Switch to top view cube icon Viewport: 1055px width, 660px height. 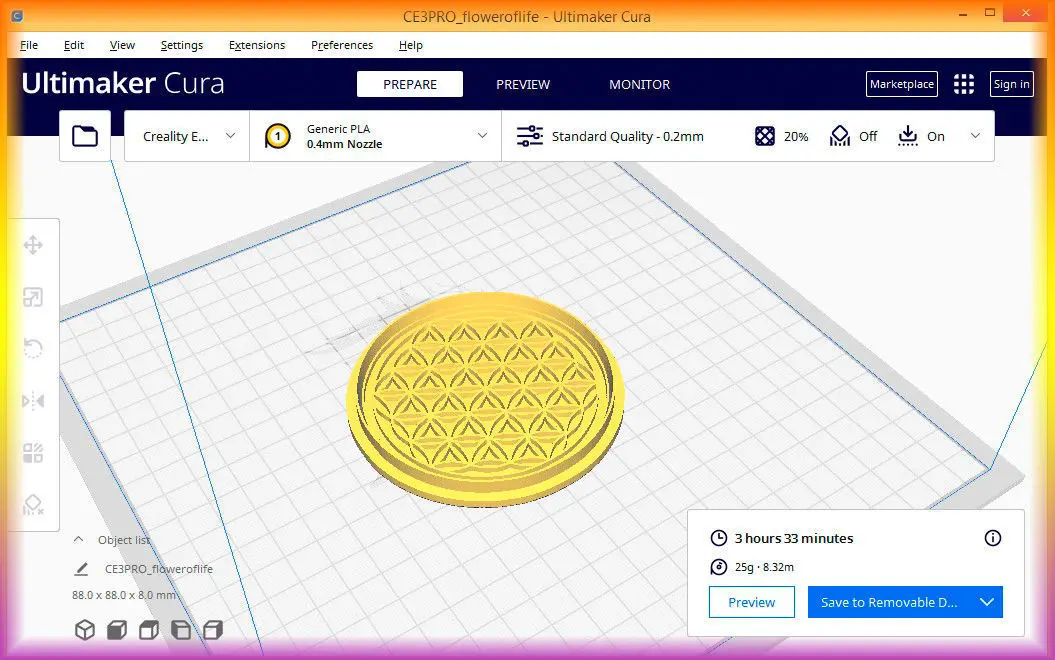tap(149, 630)
